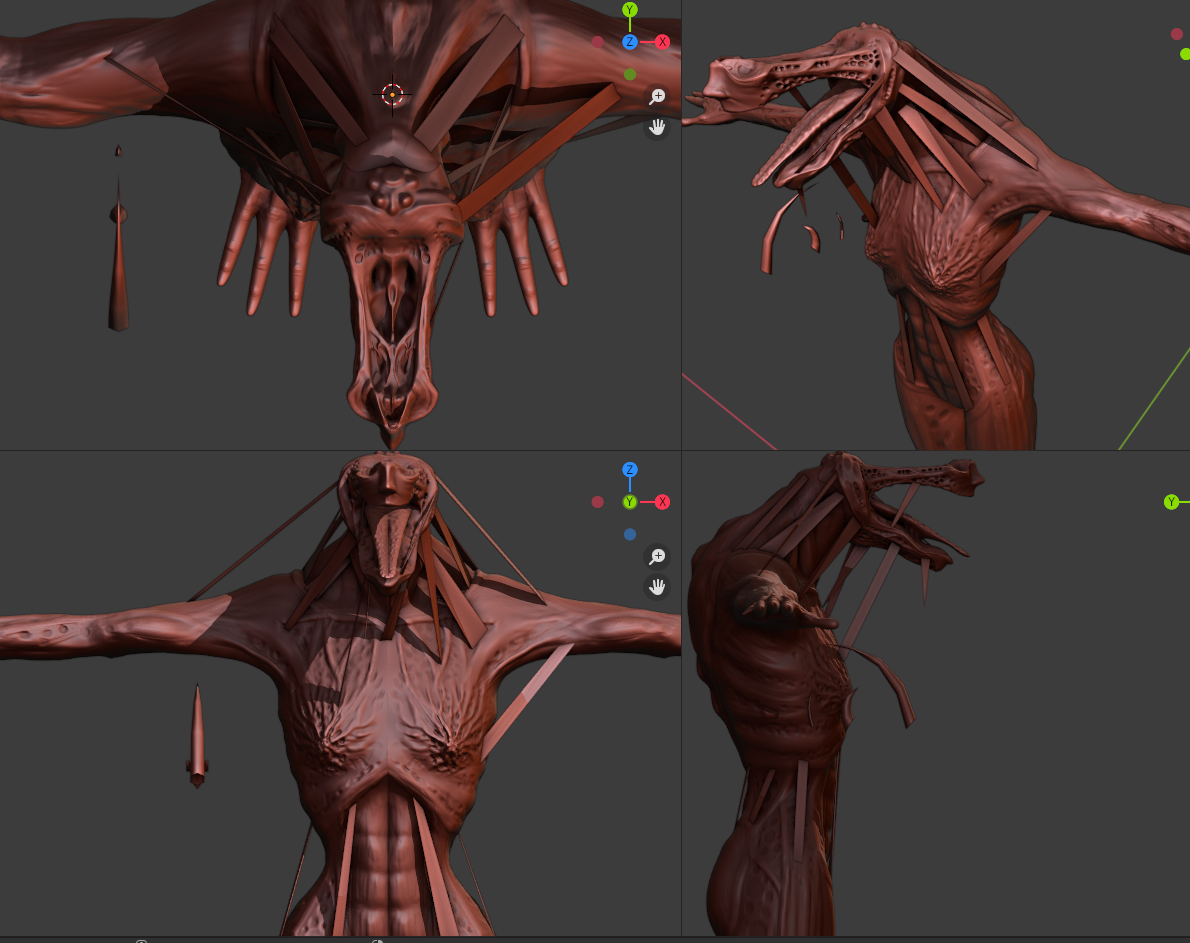Click the red X ball in front-view gizmo
1190x943 pixels.
[x=662, y=502]
